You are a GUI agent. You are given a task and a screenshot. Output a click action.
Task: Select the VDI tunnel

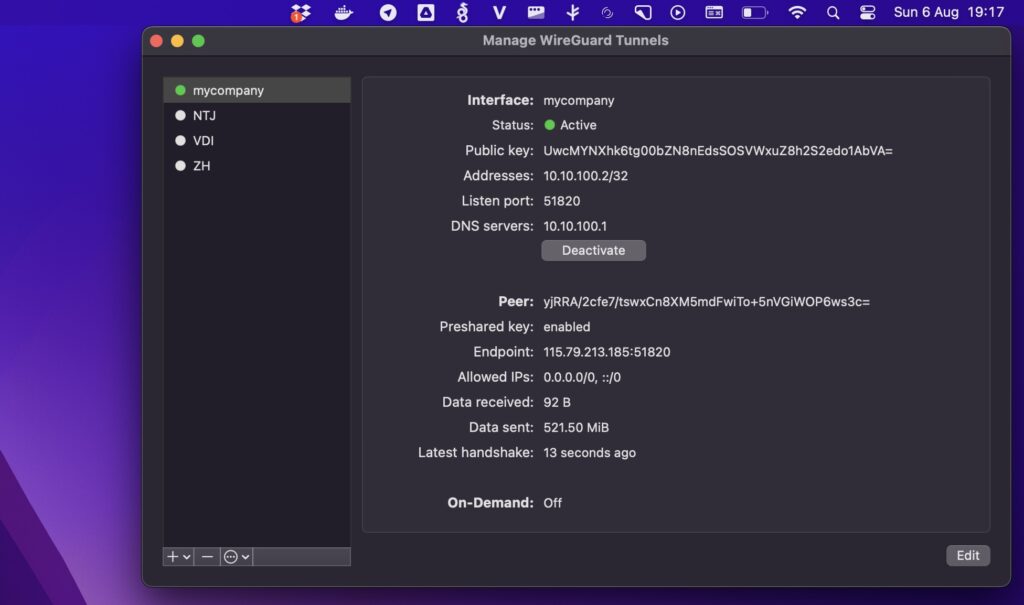[x=257, y=140]
